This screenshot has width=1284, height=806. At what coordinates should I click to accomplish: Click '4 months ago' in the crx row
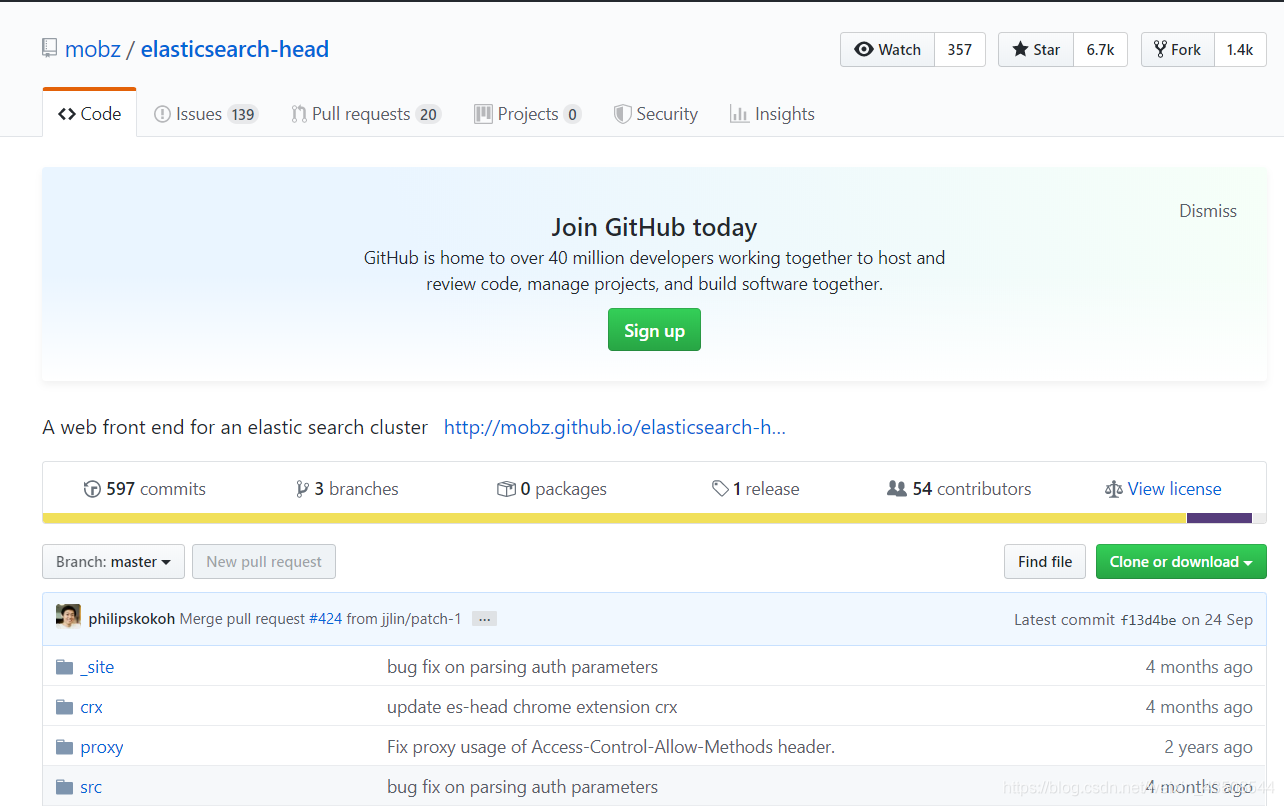point(1199,707)
